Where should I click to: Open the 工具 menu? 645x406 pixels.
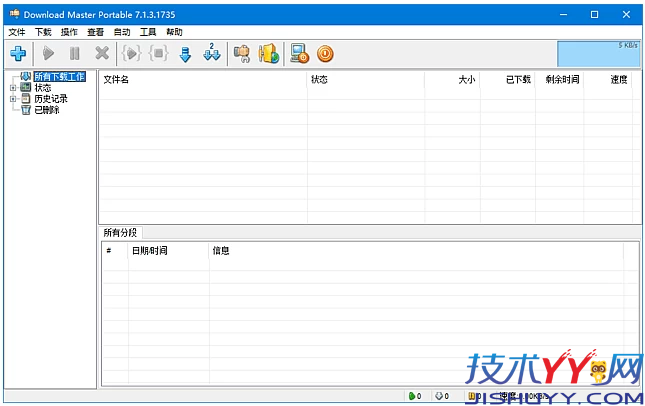[148, 32]
